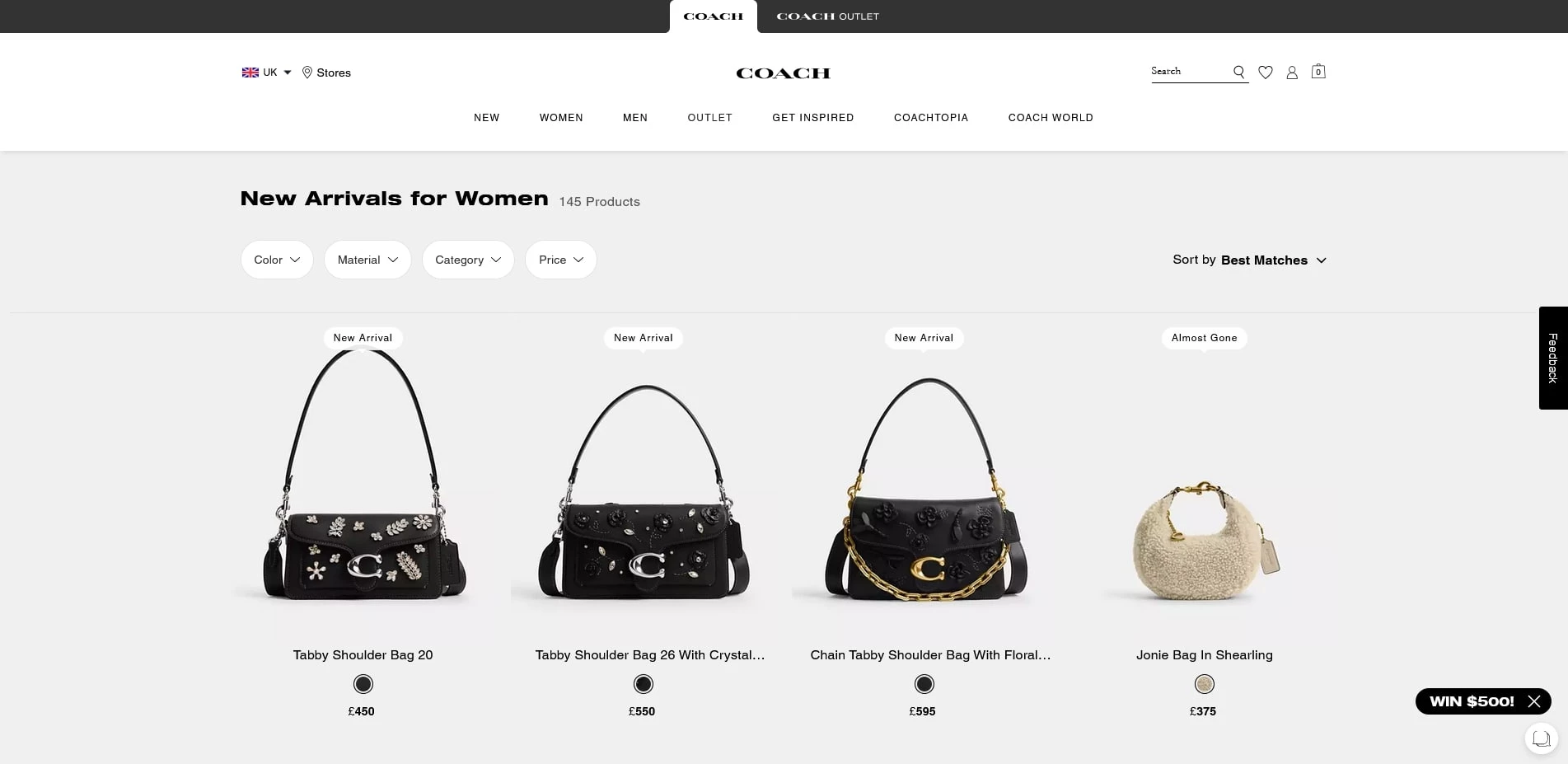Expand the Category filter
This screenshot has height=764, width=1568.
point(468,260)
